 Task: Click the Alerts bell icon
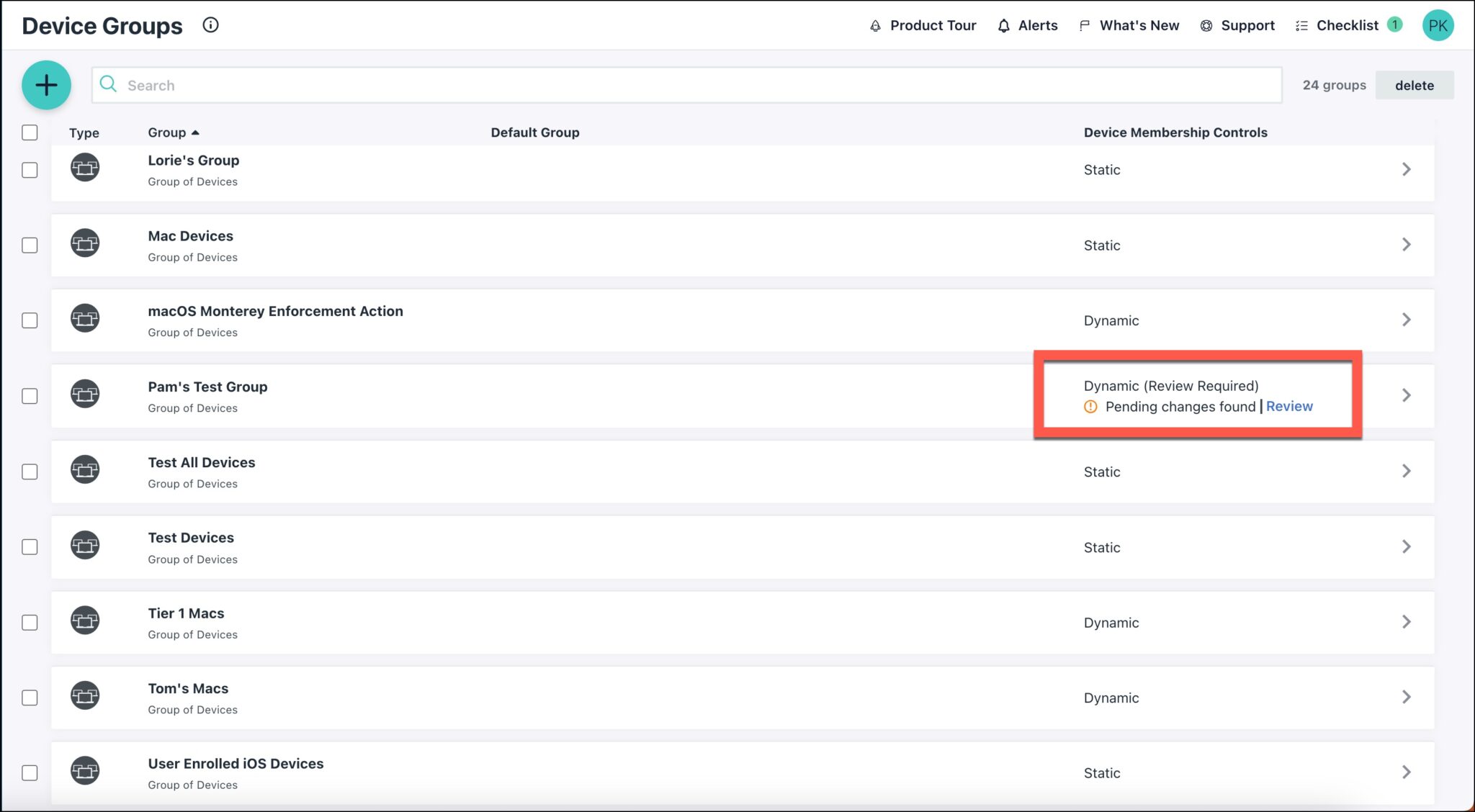1003,25
